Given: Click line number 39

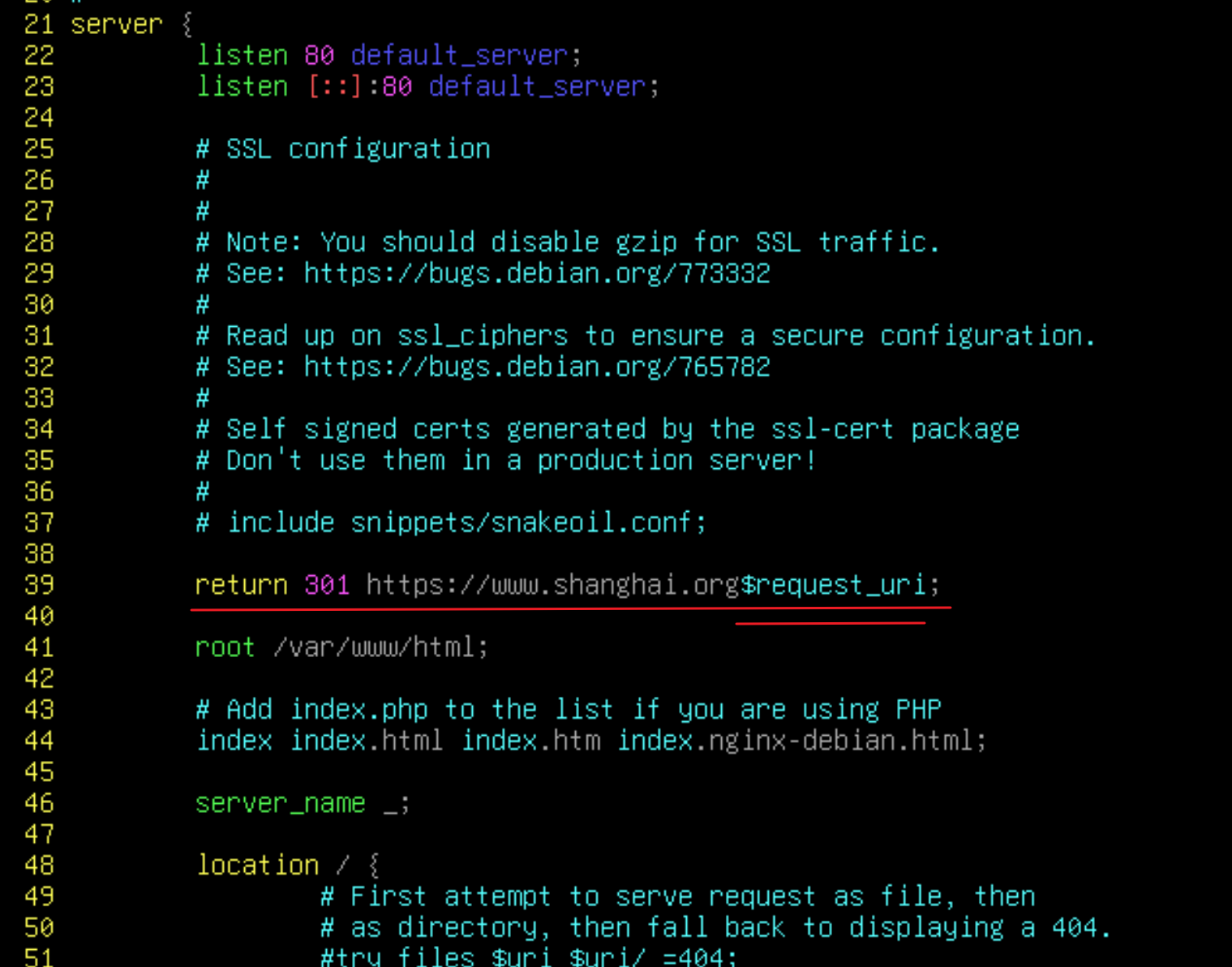Looking at the screenshot, I should coord(39,585).
